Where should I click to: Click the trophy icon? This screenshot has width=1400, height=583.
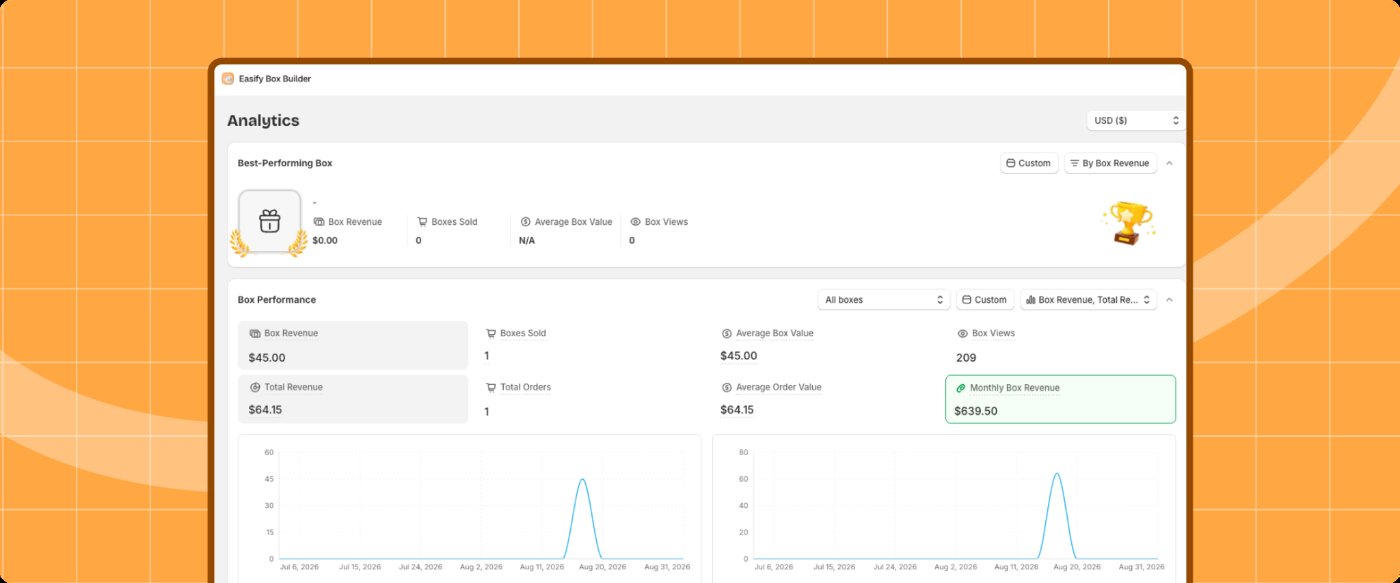pyautogui.click(x=1128, y=222)
